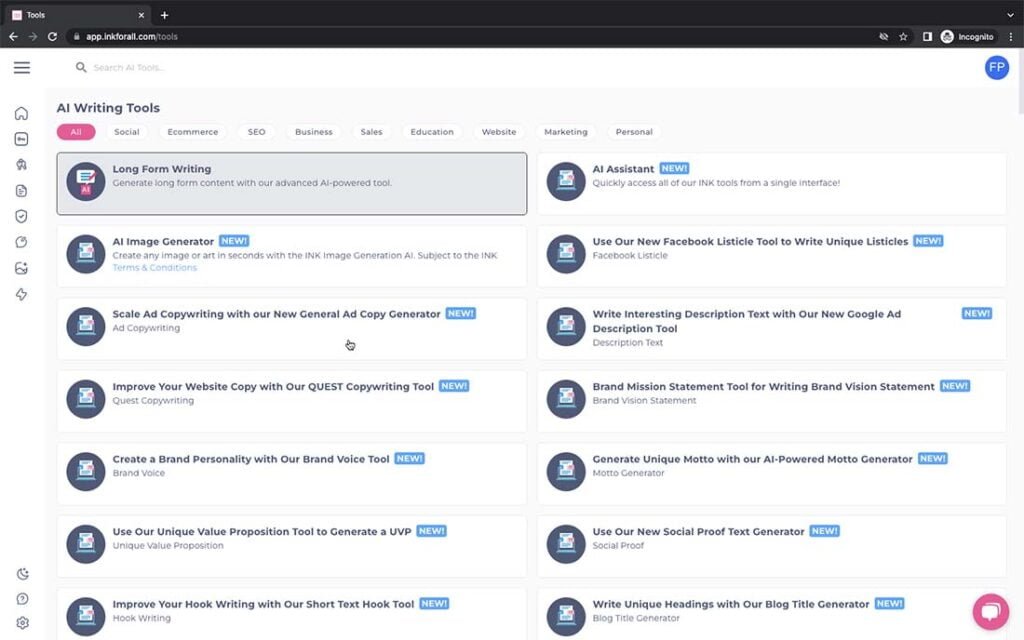This screenshot has height=640, width=1024.
Task: Reload the page in the browser
Action: (52, 37)
